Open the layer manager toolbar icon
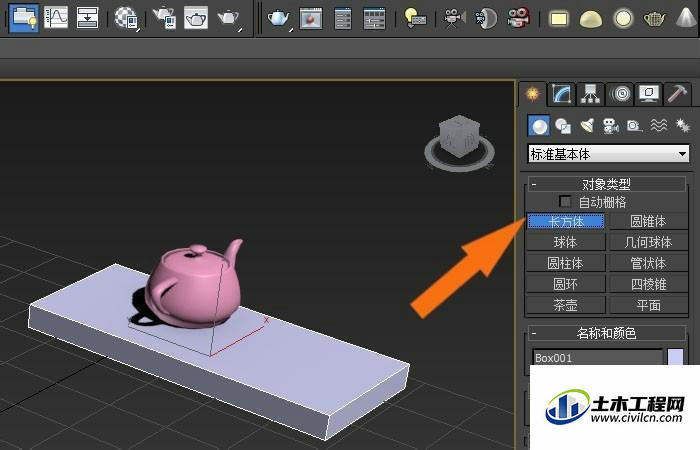 pos(24,17)
